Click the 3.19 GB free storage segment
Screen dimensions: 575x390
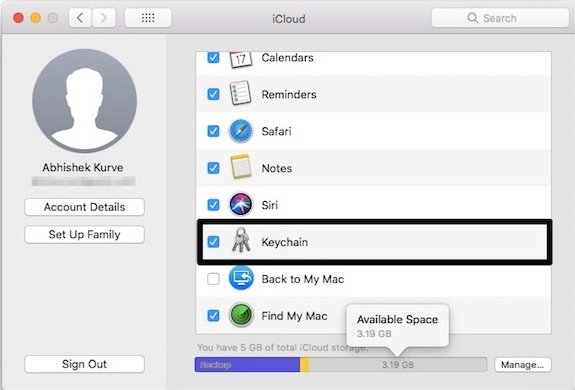pos(398,365)
